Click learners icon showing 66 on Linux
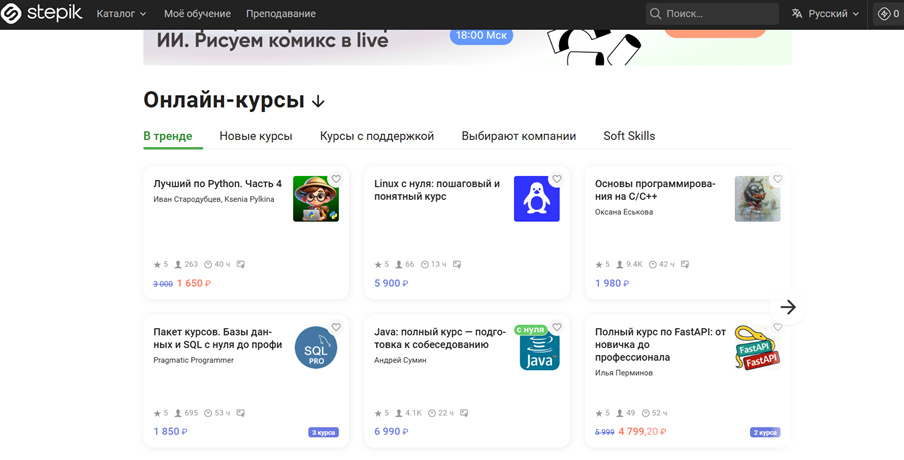Image resolution: width=904 pixels, height=460 pixels. point(399,265)
